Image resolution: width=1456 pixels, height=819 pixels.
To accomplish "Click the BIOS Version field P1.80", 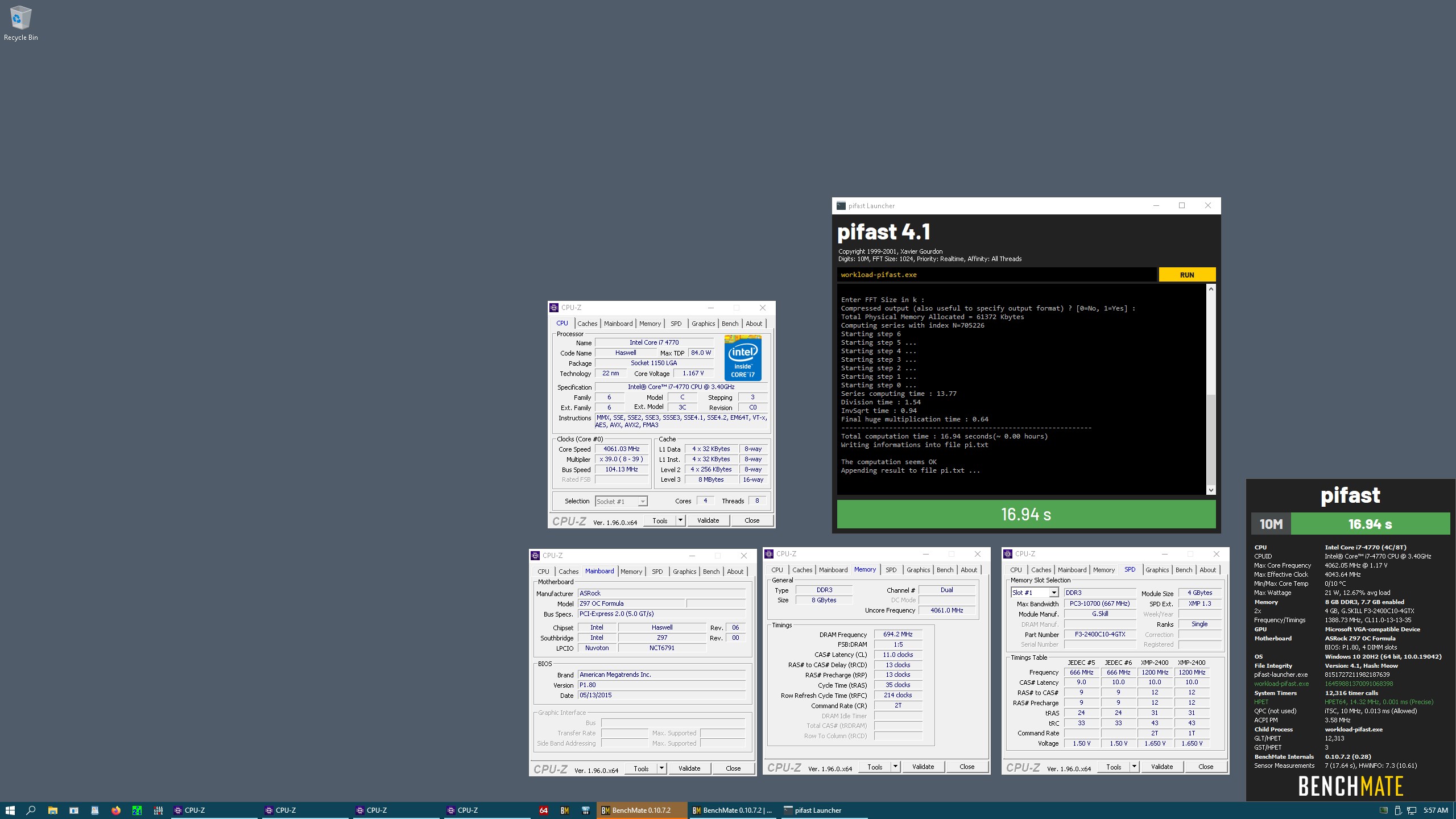I will (661, 685).
